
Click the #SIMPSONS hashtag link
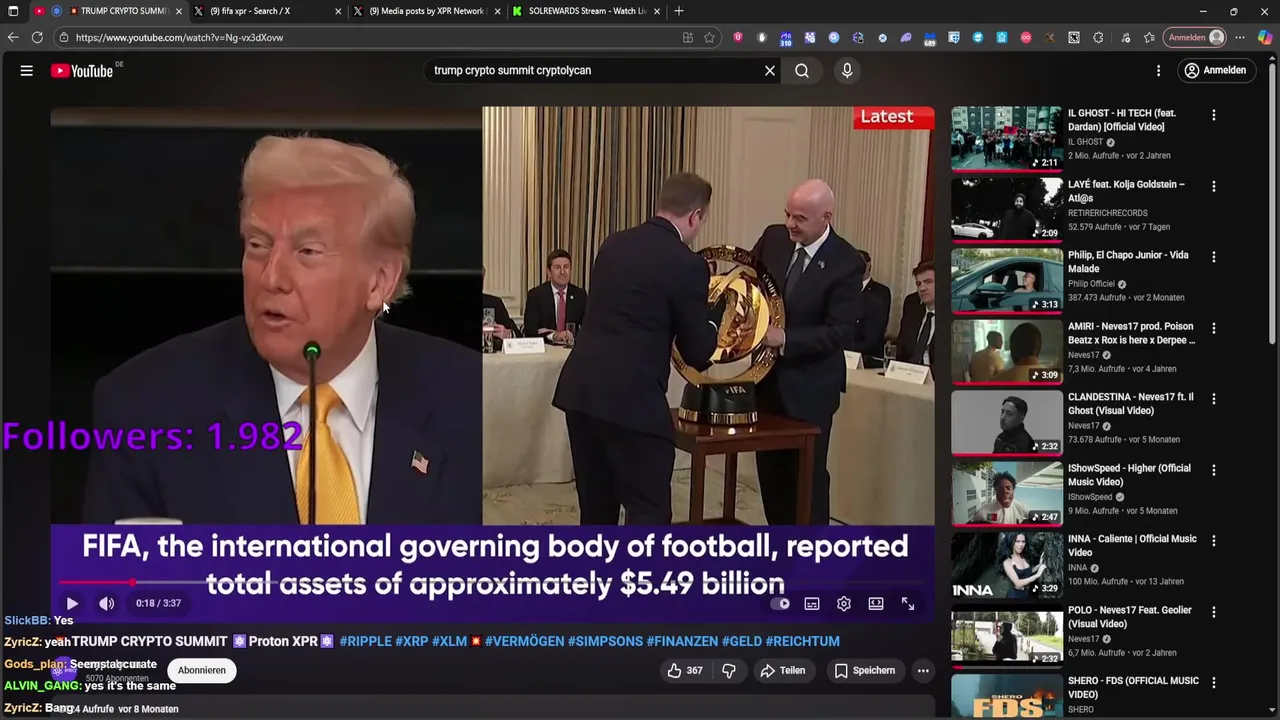coord(605,641)
